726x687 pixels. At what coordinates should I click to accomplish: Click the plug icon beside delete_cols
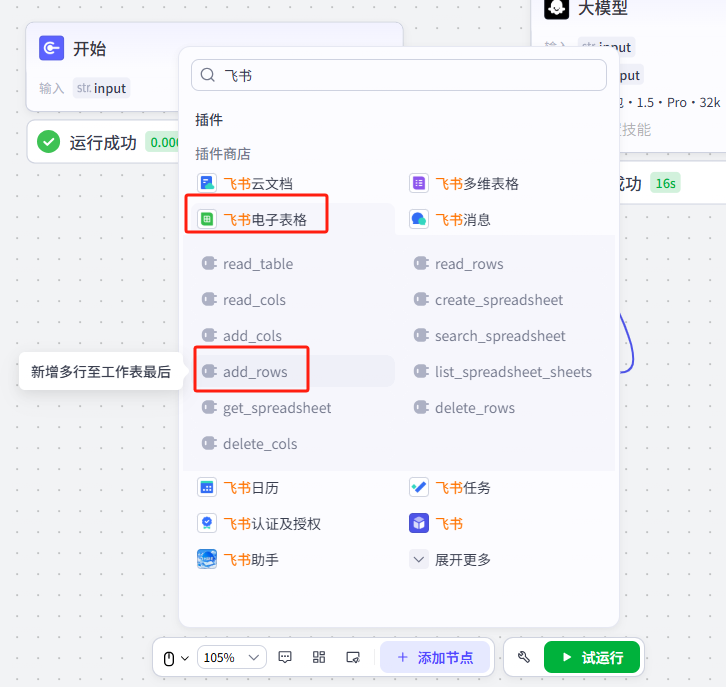pyautogui.click(x=209, y=443)
